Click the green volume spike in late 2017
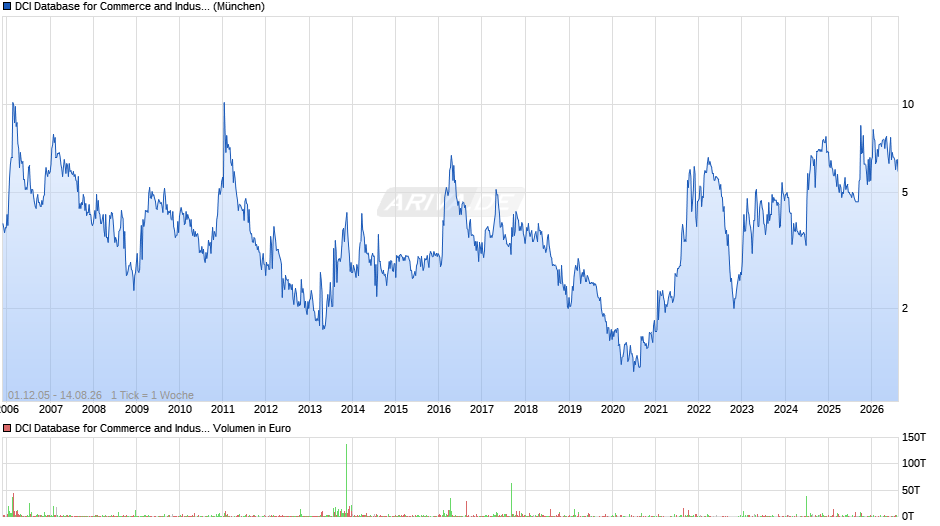940x526 pixels. point(511,500)
